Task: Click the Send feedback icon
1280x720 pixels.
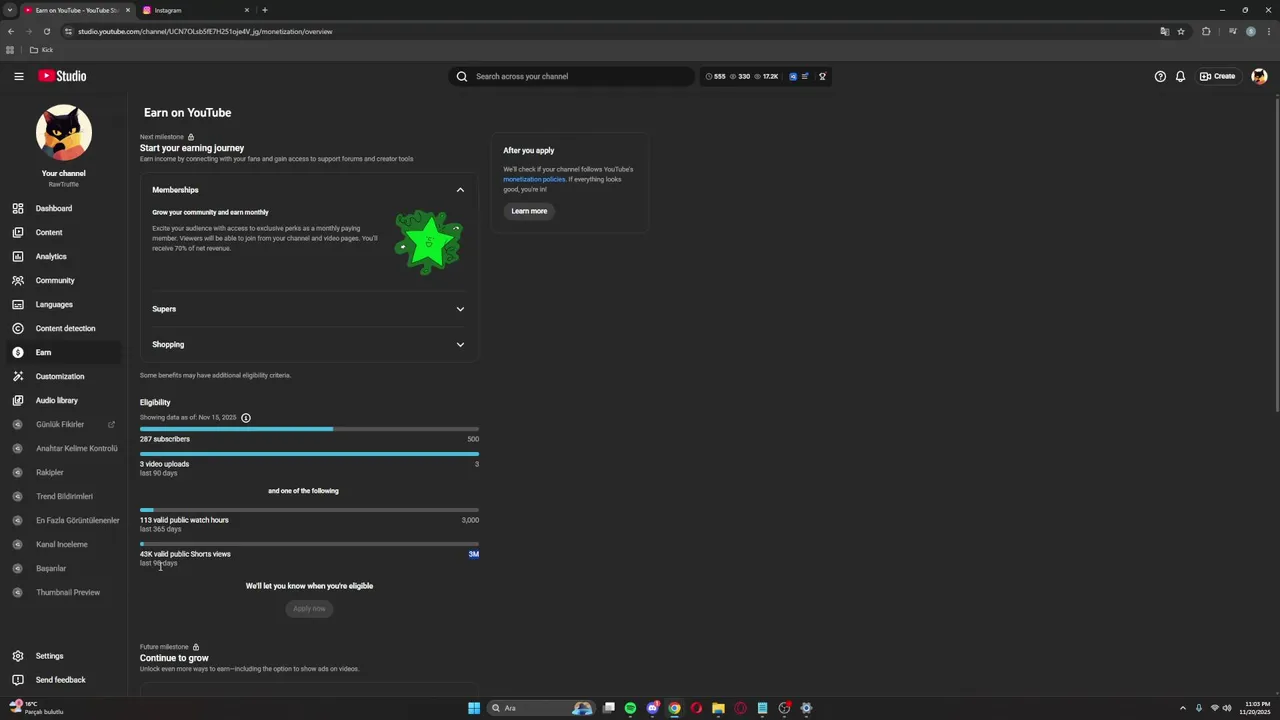Action: pyautogui.click(x=18, y=680)
